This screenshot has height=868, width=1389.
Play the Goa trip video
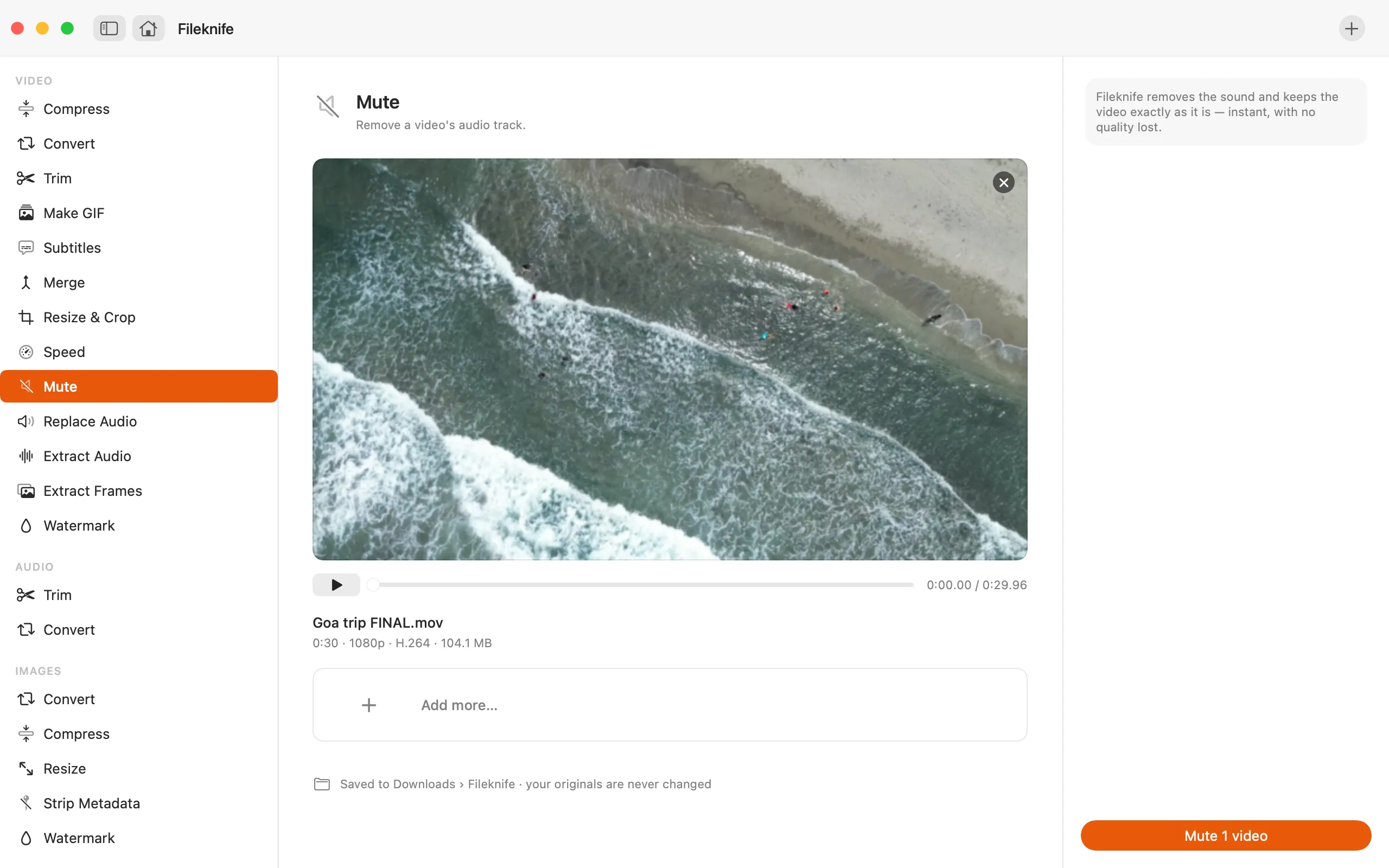(x=336, y=585)
